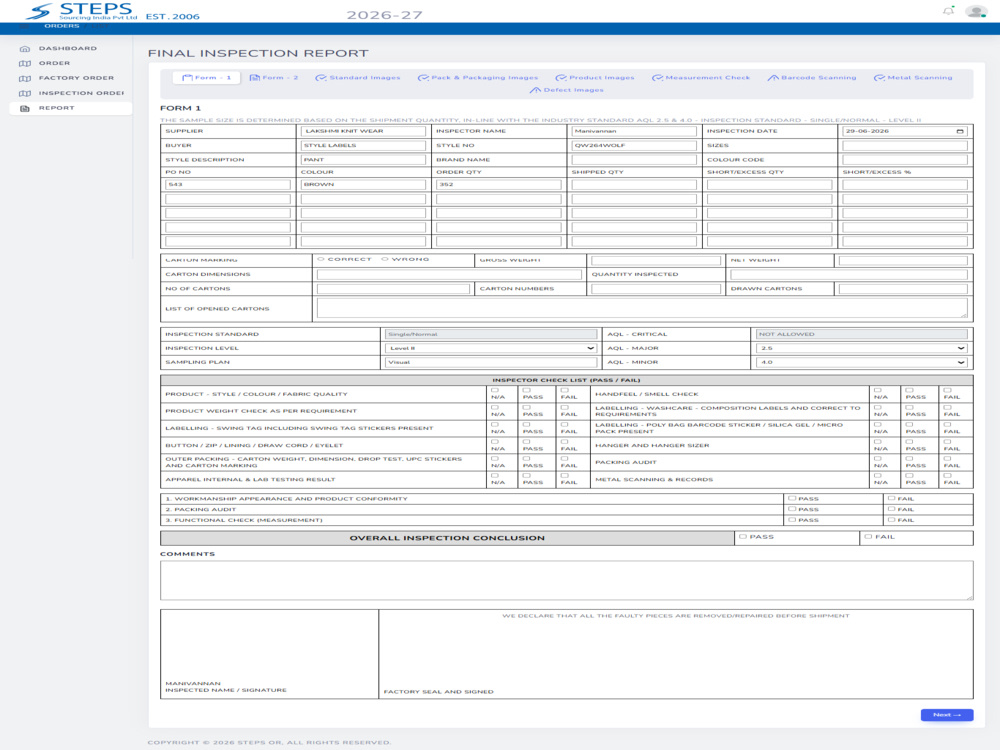This screenshot has width=1000, height=750.
Task: Expand the AQL - Major dropdown
Action: point(861,348)
